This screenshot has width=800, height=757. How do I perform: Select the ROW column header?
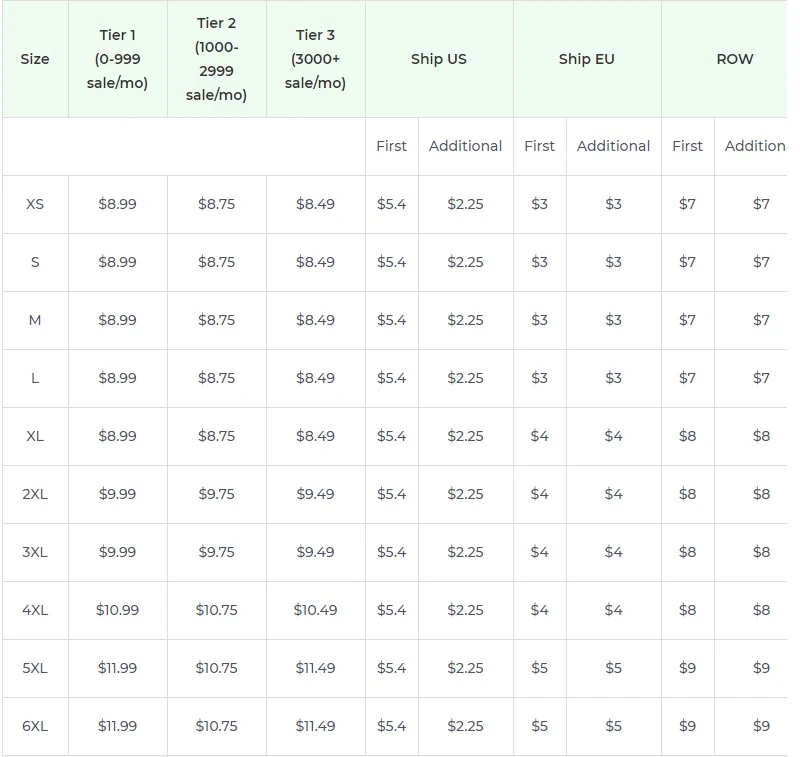coord(735,59)
